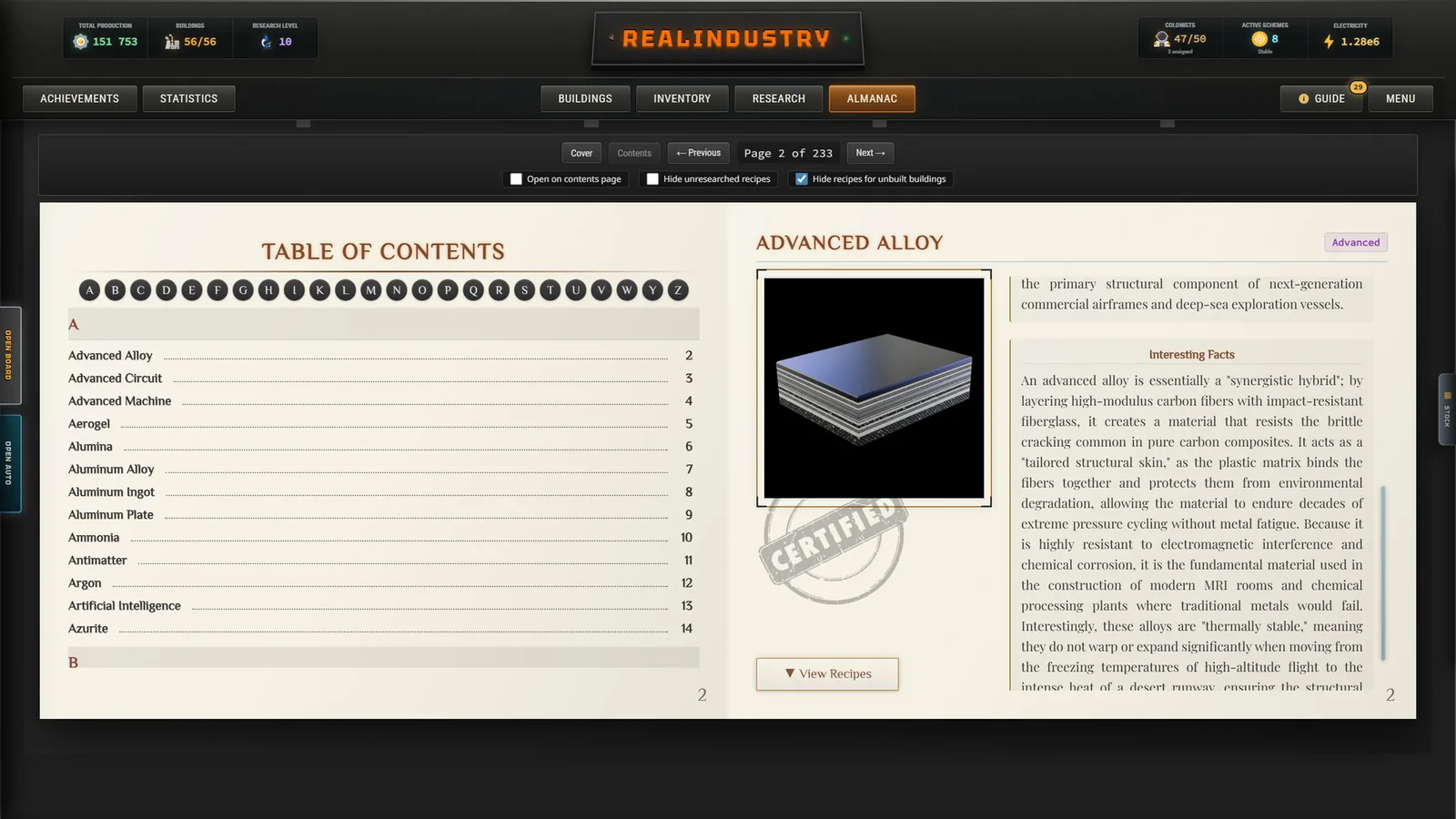Click the total production gear icon
This screenshot has width=1456, height=819.
(80, 42)
